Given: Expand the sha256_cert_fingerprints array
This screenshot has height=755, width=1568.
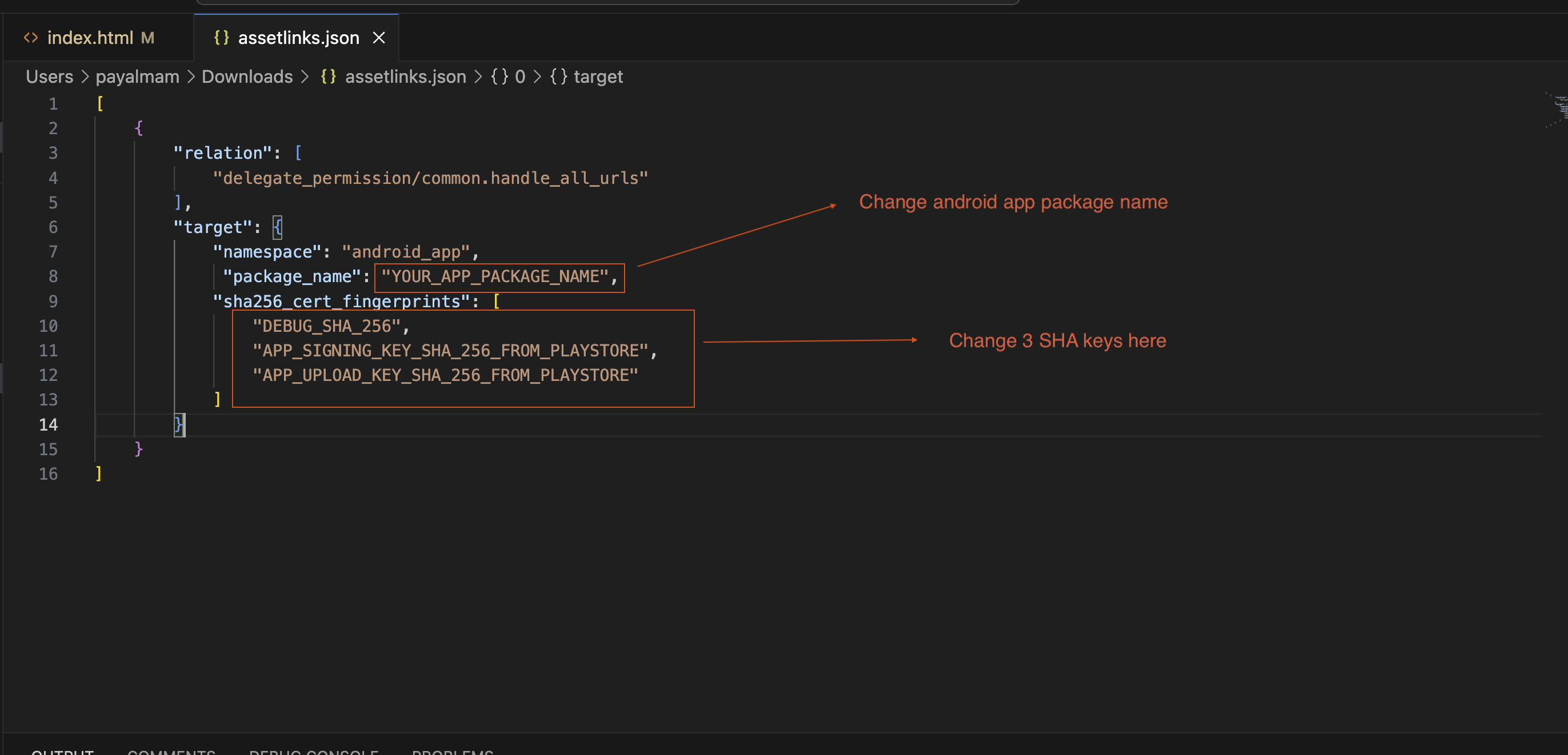Looking at the screenshot, I should pyautogui.click(x=501, y=301).
